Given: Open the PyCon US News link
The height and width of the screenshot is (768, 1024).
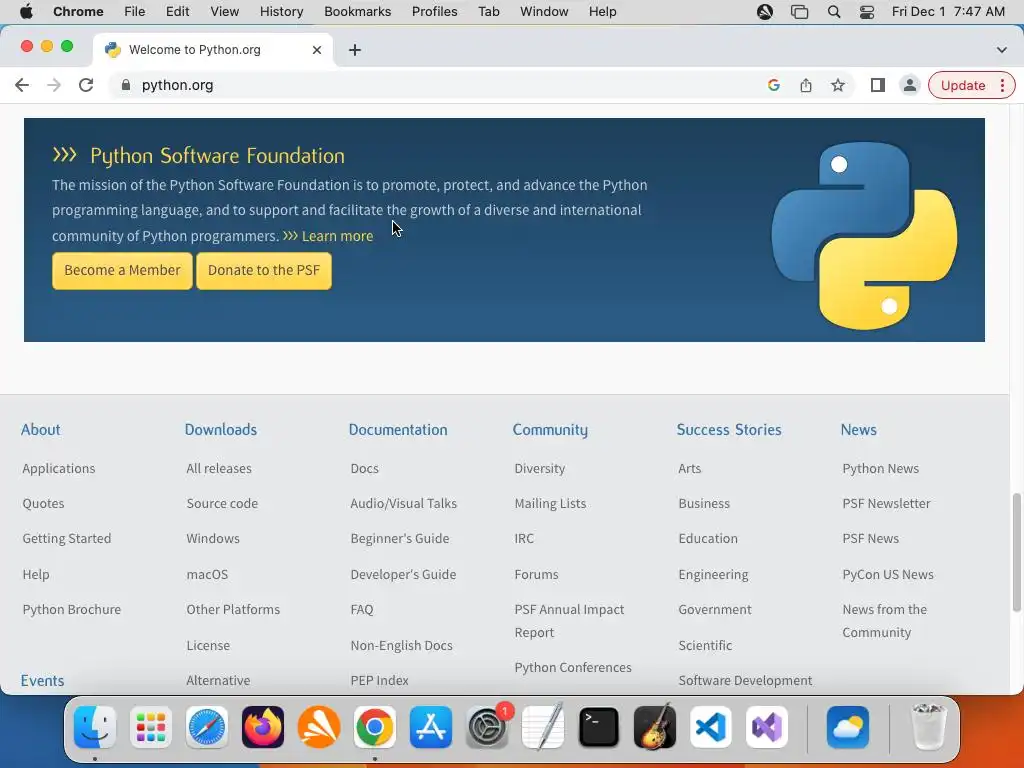Looking at the screenshot, I should (x=888, y=575).
